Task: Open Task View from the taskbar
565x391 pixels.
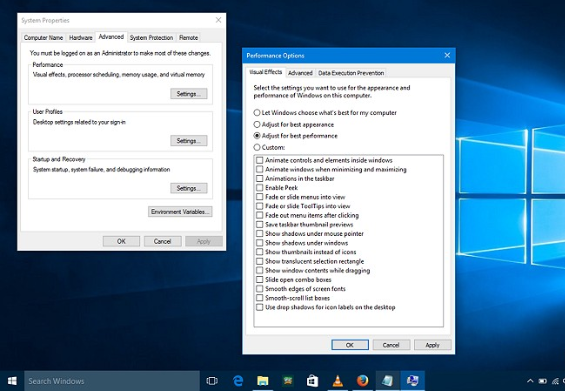Action: [x=212, y=381]
